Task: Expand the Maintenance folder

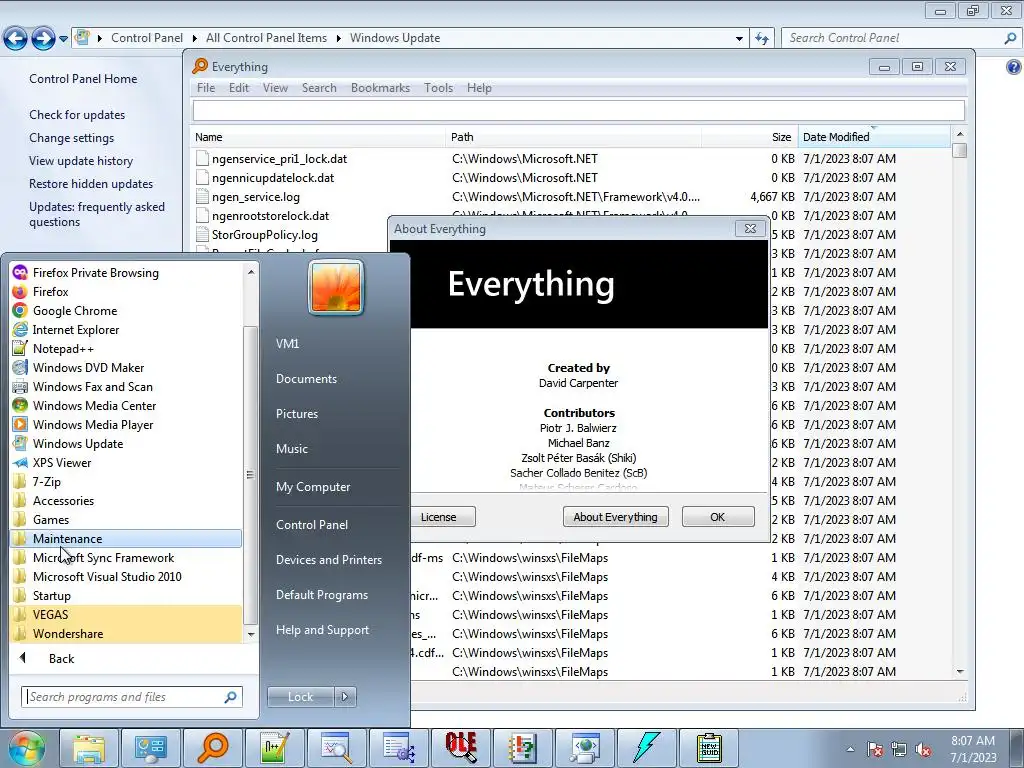Action: tap(67, 538)
